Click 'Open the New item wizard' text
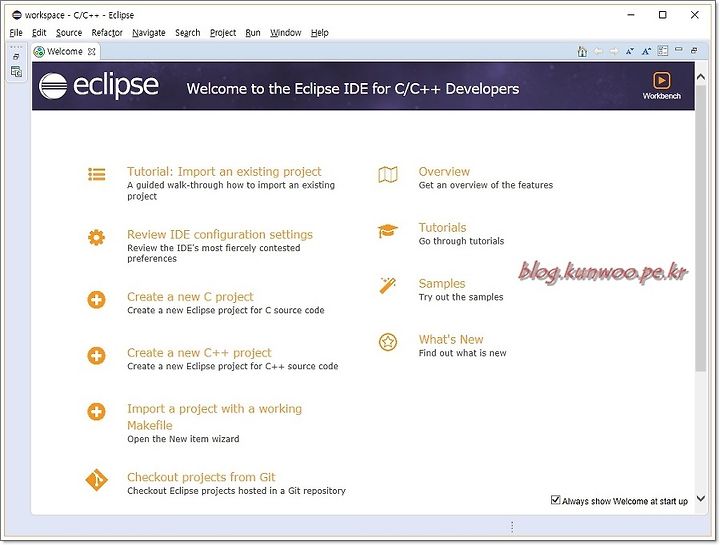This screenshot has width=720, height=545. click(x=183, y=439)
